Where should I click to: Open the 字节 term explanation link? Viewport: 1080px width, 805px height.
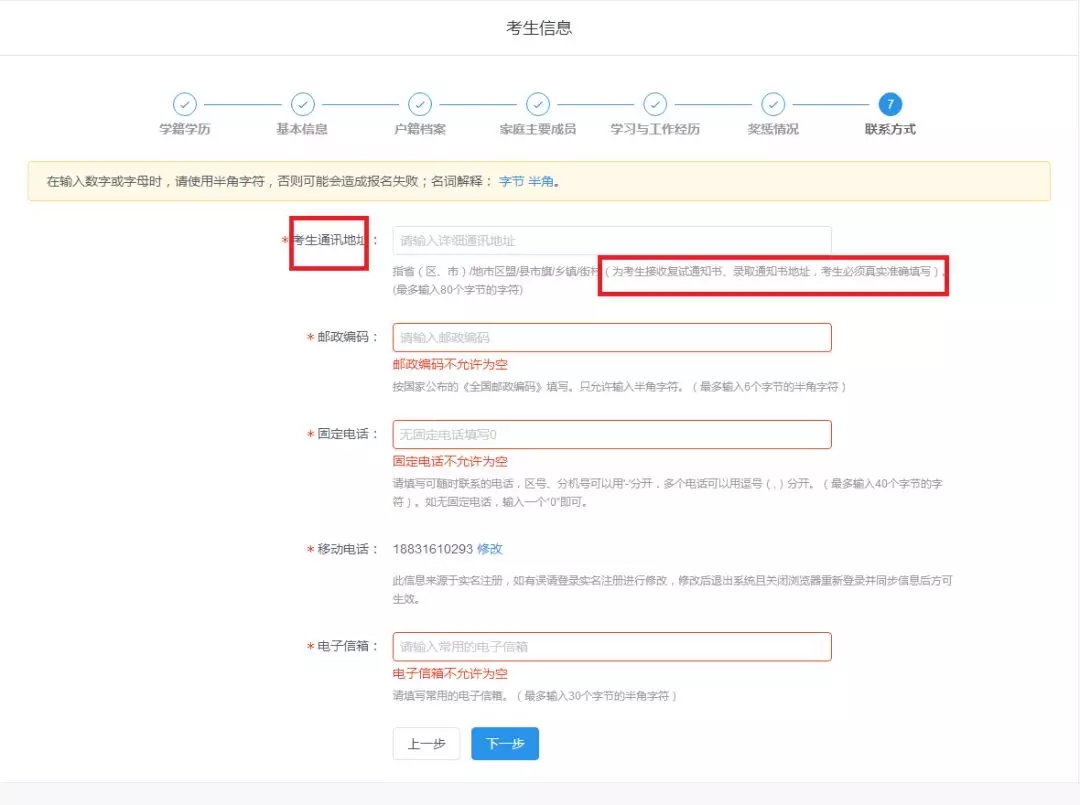511,182
